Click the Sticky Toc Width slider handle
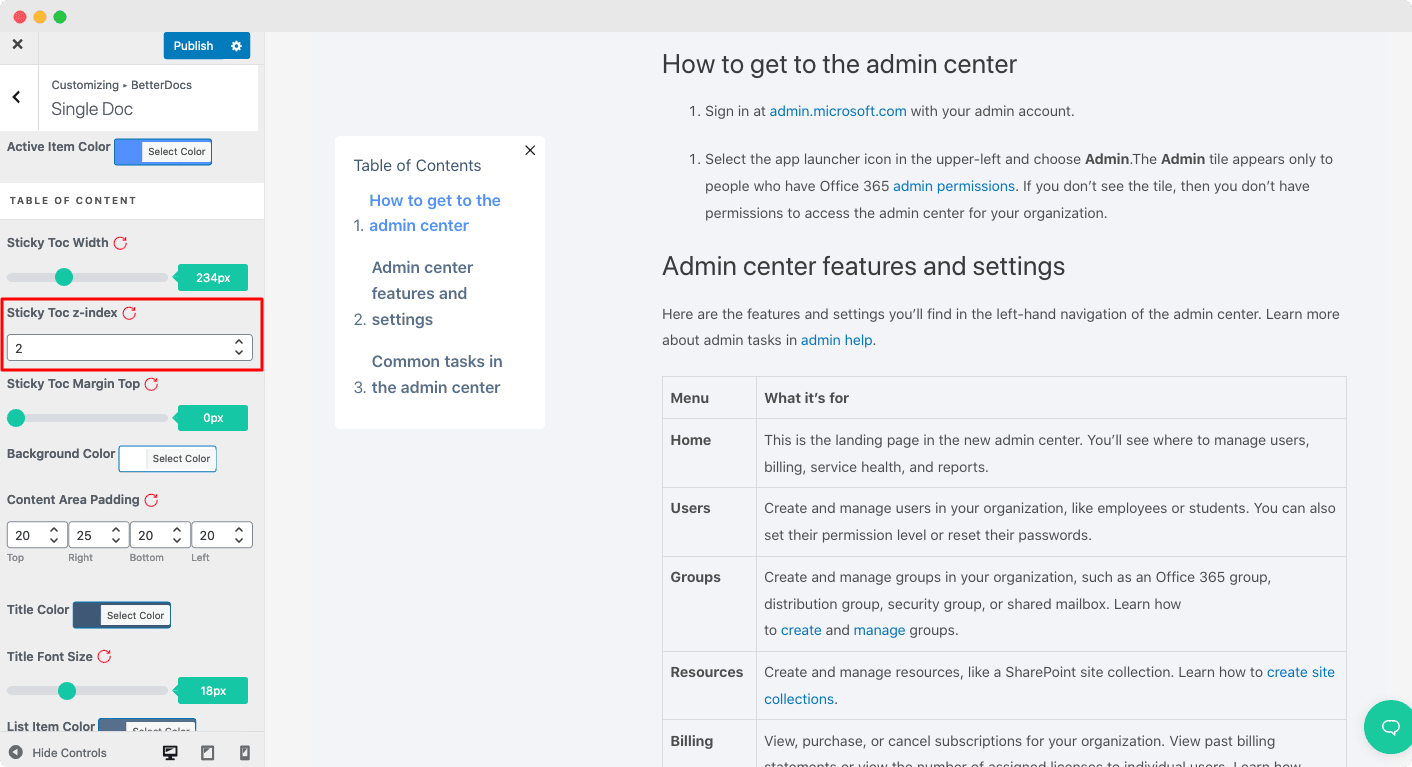This screenshot has width=1412, height=767. coord(64,277)
